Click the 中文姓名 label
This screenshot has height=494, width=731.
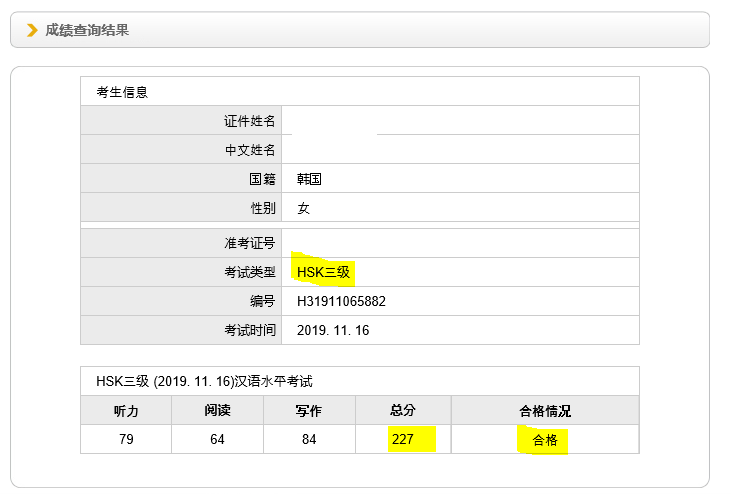(250, 150)
